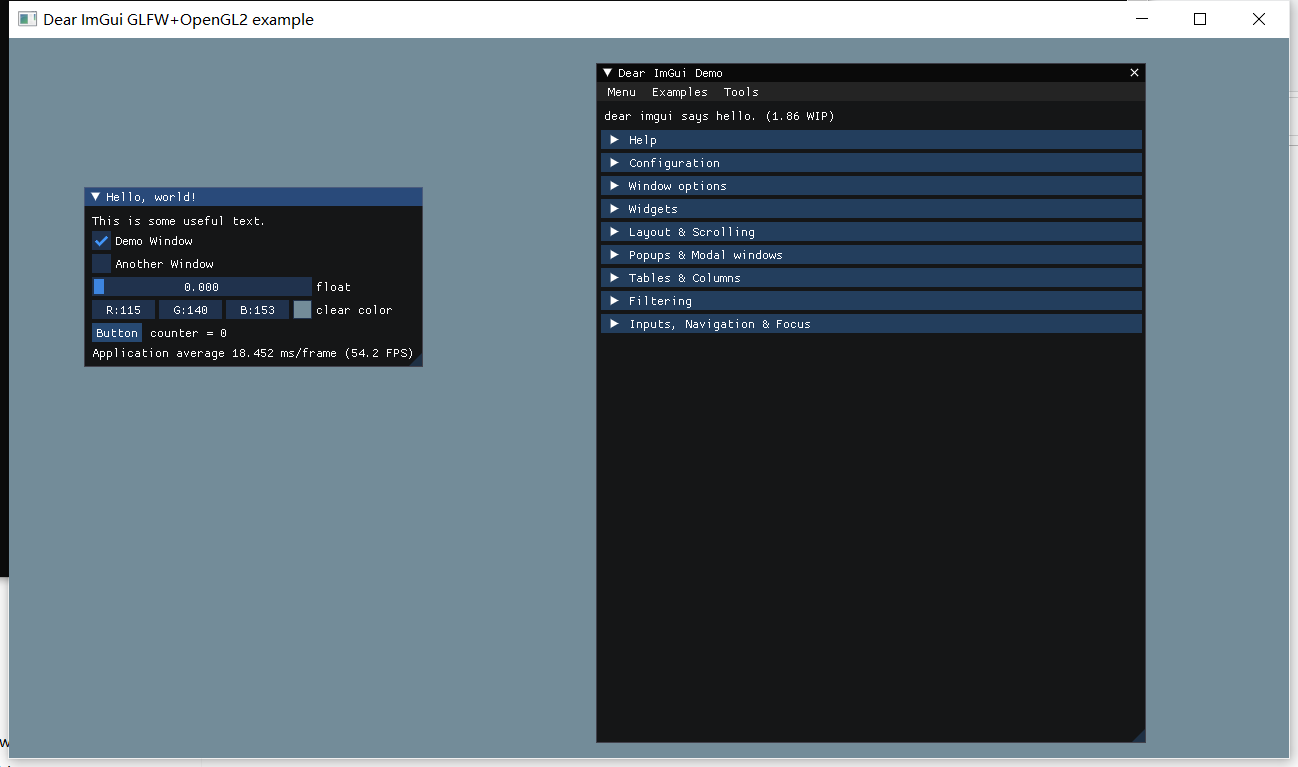
Task: Expand the Popups & Modal windows section
Action: pyautogui.click(x=702, y=254)
